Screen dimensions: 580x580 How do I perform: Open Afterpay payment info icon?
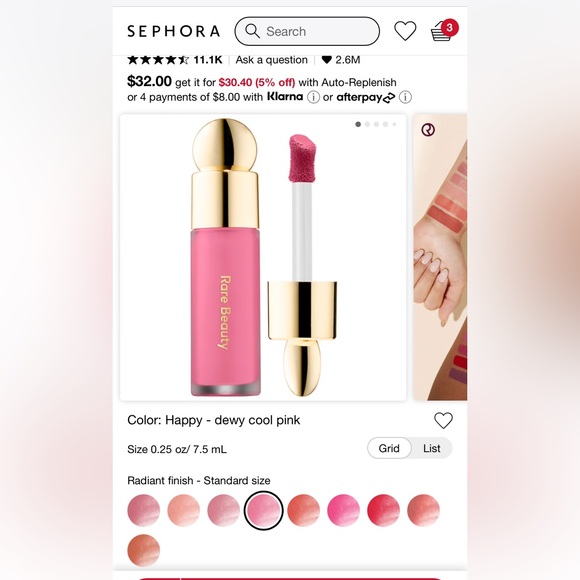tap(405, 97)
